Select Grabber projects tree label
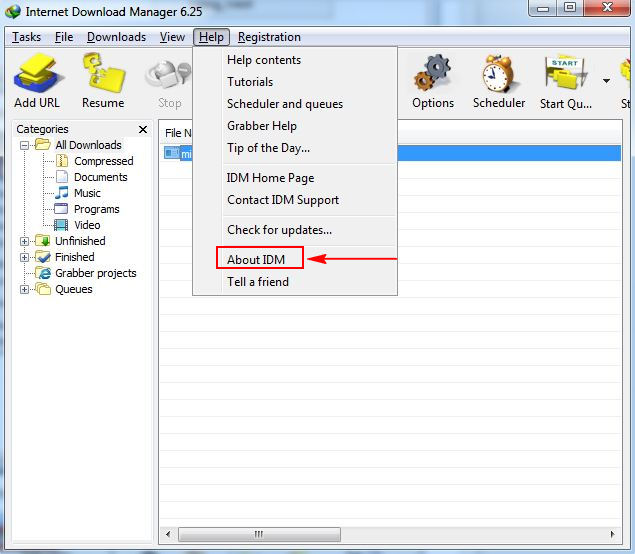This screenshot has height=554, width=635. 96,273
